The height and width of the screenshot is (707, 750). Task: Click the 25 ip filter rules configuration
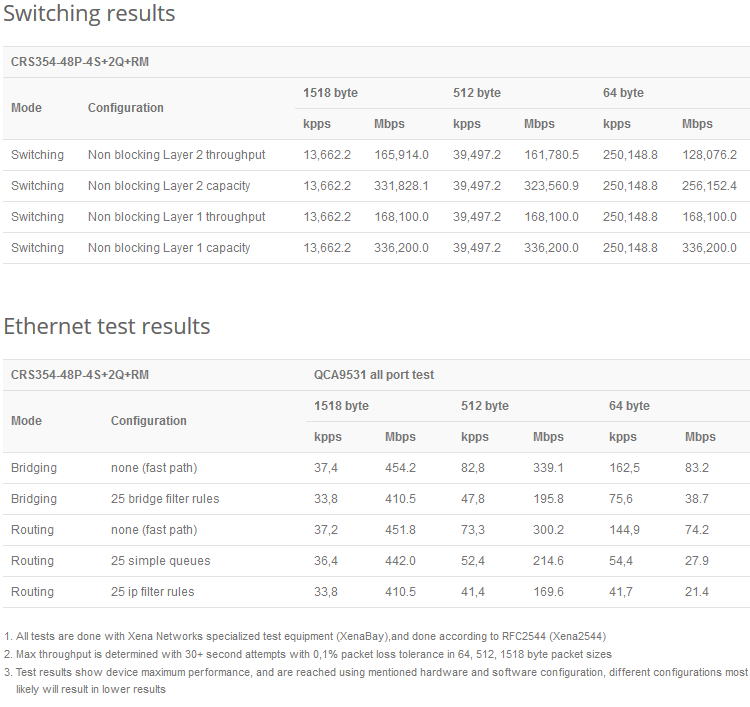[153, 592]
